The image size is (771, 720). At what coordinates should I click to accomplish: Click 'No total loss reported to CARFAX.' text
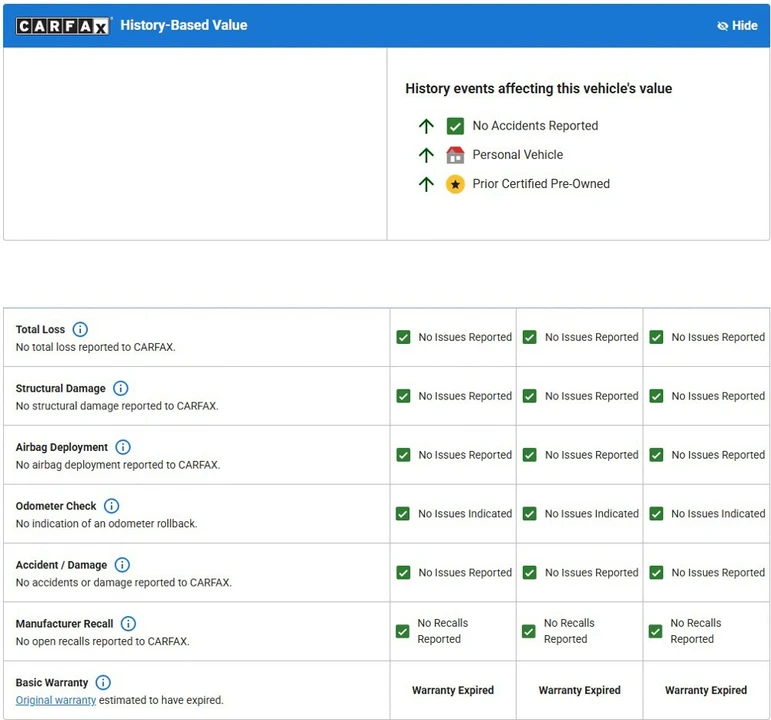(95, 347)
